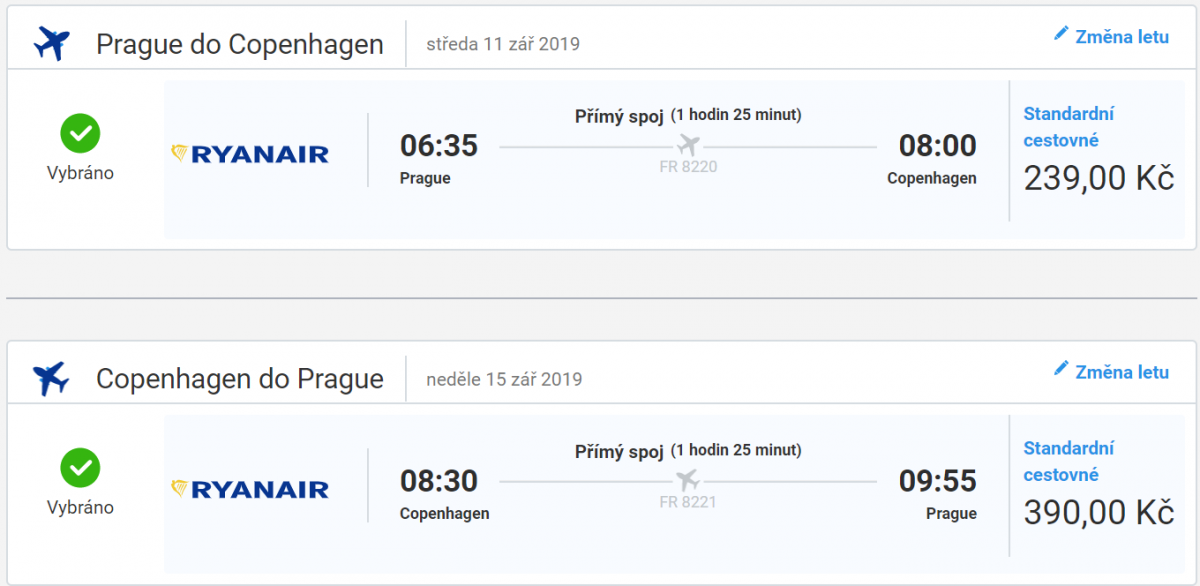Image resolution: width=1200 pixels, height=586 pixels.
Task: Open Změna letu for Copenhagen to Prague
Action: point(1121,372)
